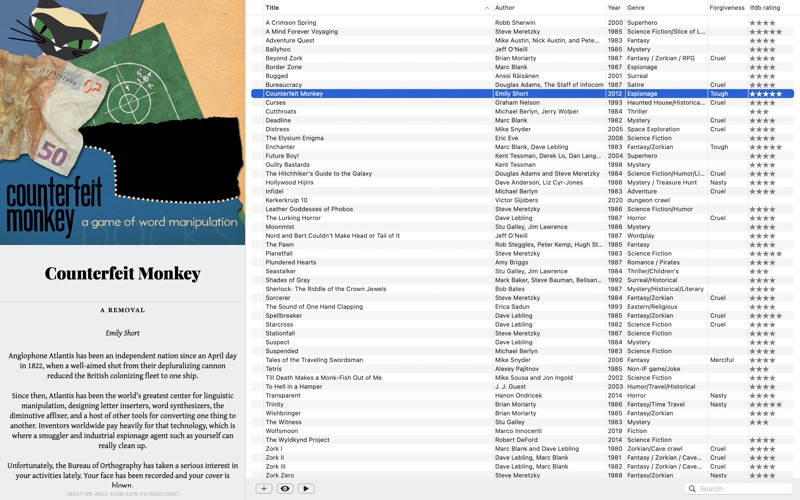This screenshot has height=500, width=800.
Task: Select the 'Cutthroats' game
Action: click(x=522, y=111)
